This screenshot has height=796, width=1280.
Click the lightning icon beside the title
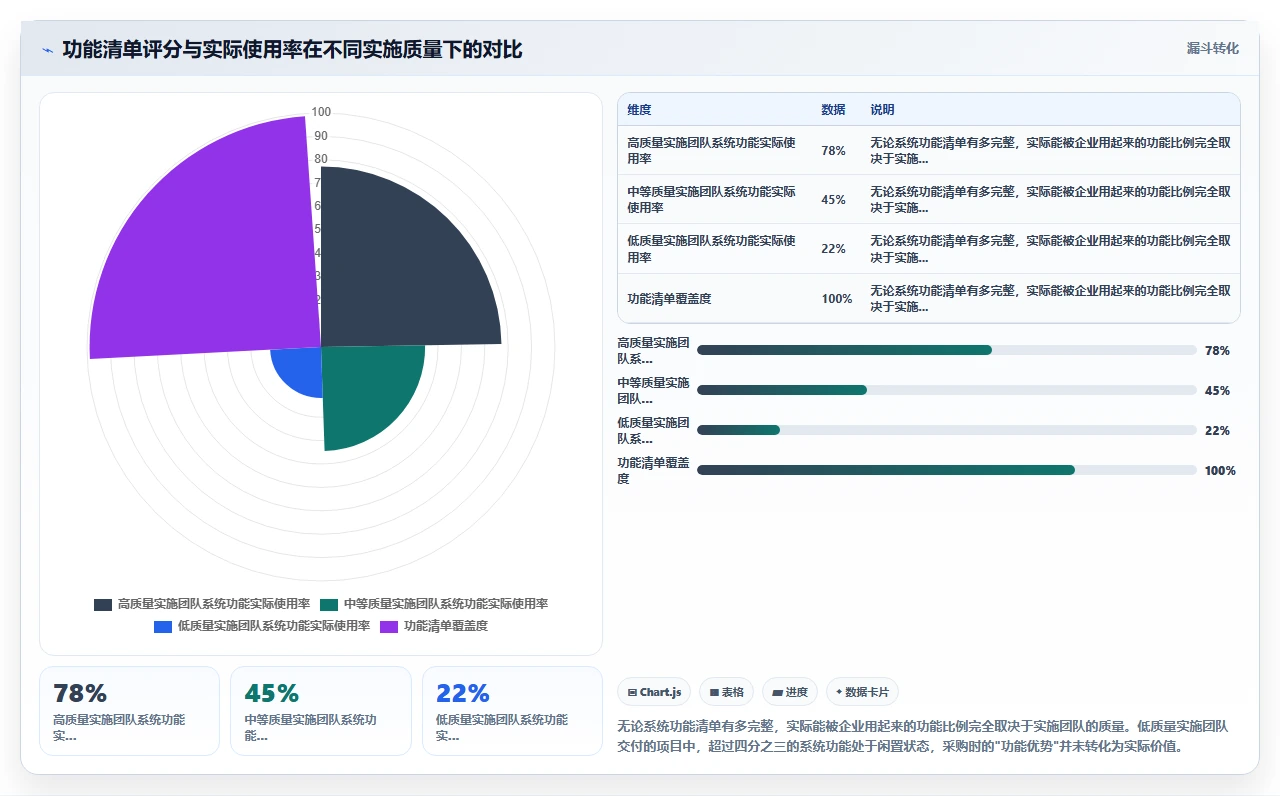coord(48,50)
